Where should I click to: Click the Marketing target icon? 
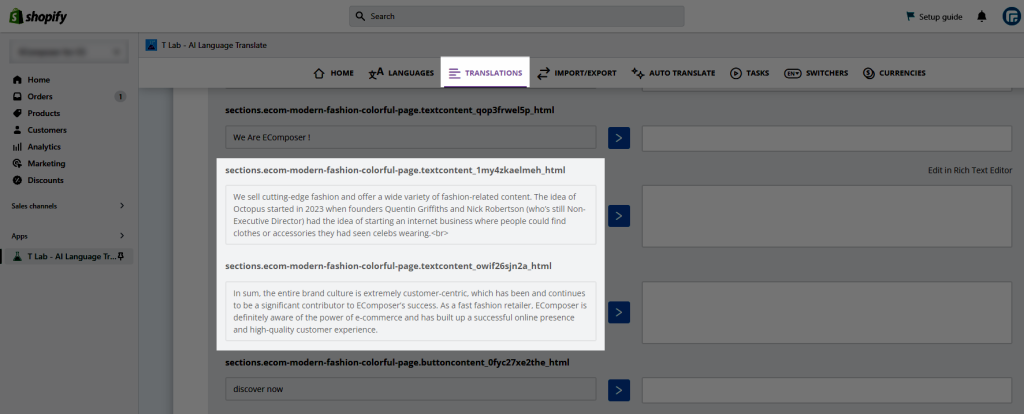18,163
